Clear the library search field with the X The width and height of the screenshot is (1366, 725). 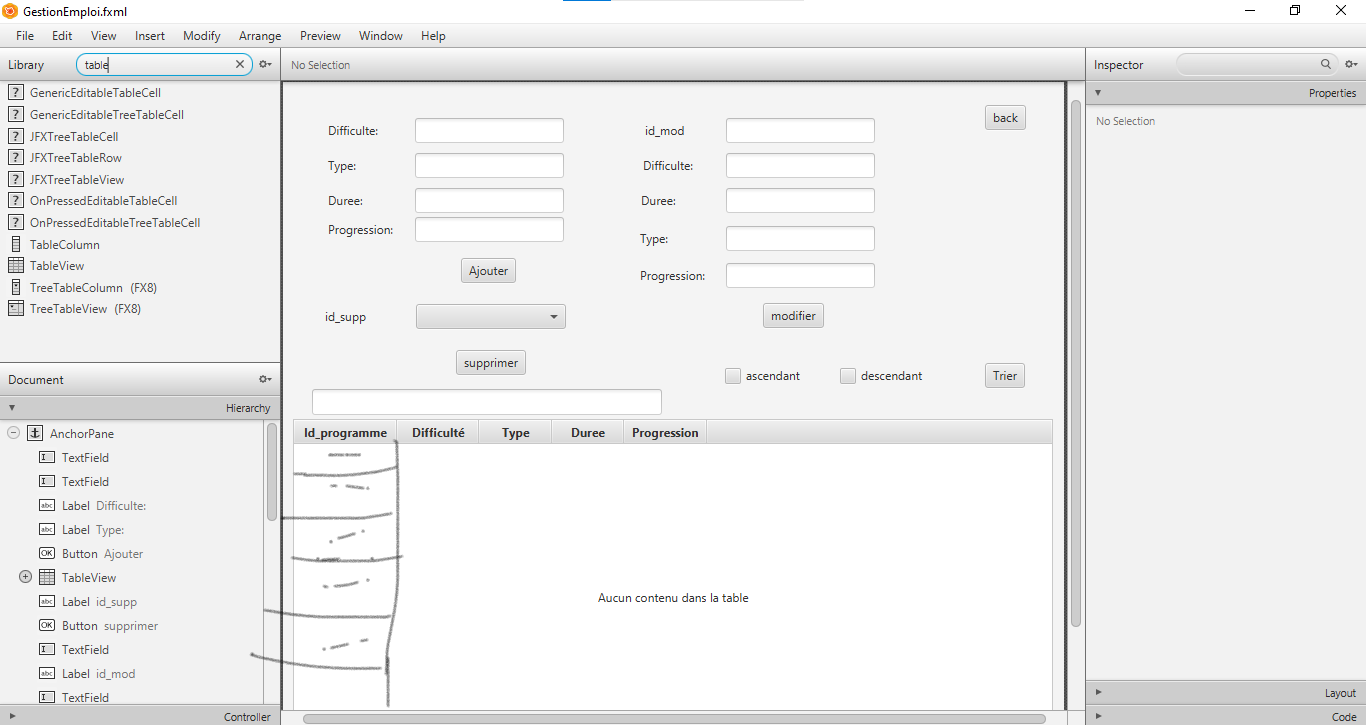(239, 63)
